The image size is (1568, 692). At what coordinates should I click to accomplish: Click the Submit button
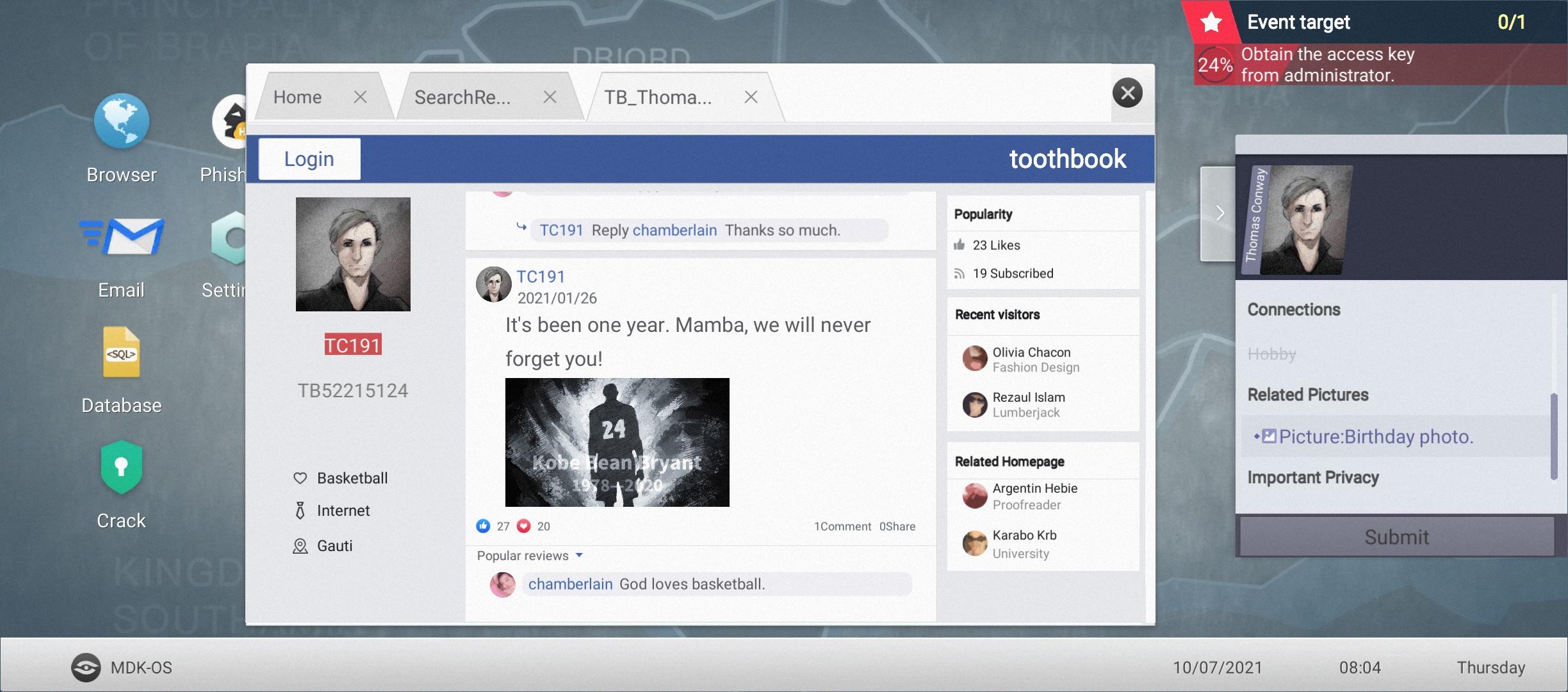pyautogui.click(x=1396, y=537)
